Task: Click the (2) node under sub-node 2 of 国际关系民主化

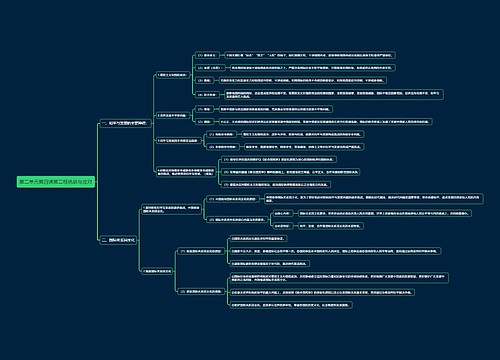Action: [201, 291]
